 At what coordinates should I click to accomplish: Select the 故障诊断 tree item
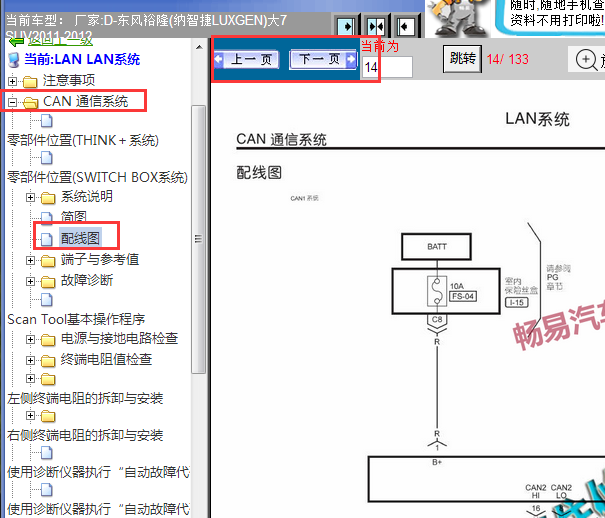[86, 280]
